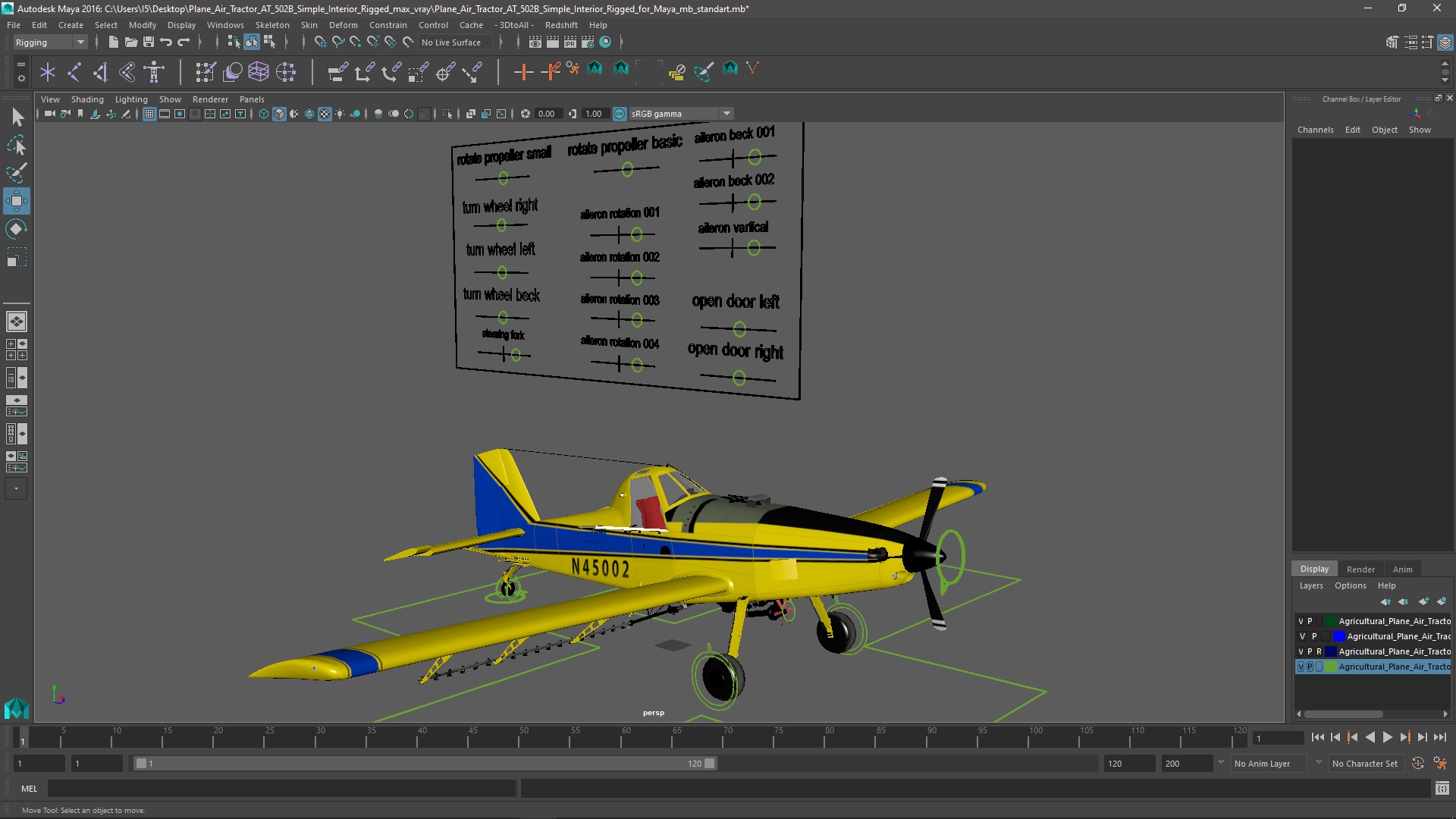Screen dimensions: 1456x819
Task: Move selected layer up icon
Action: [1385, 601]
